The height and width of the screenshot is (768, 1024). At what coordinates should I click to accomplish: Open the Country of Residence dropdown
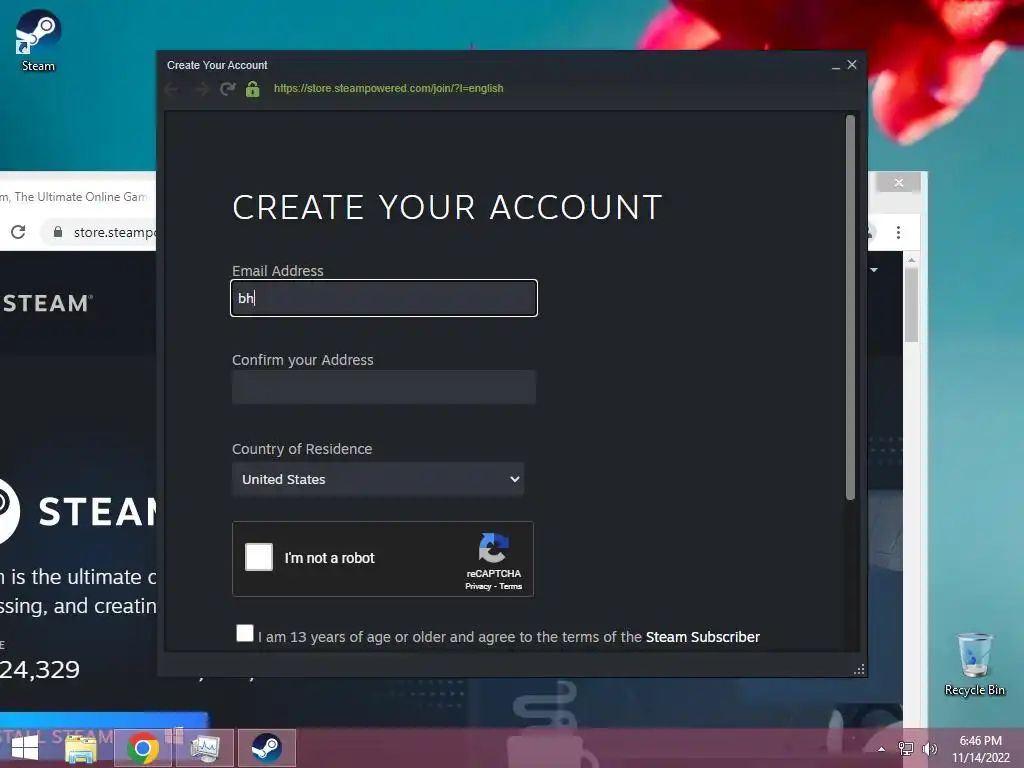pos(378,479)
